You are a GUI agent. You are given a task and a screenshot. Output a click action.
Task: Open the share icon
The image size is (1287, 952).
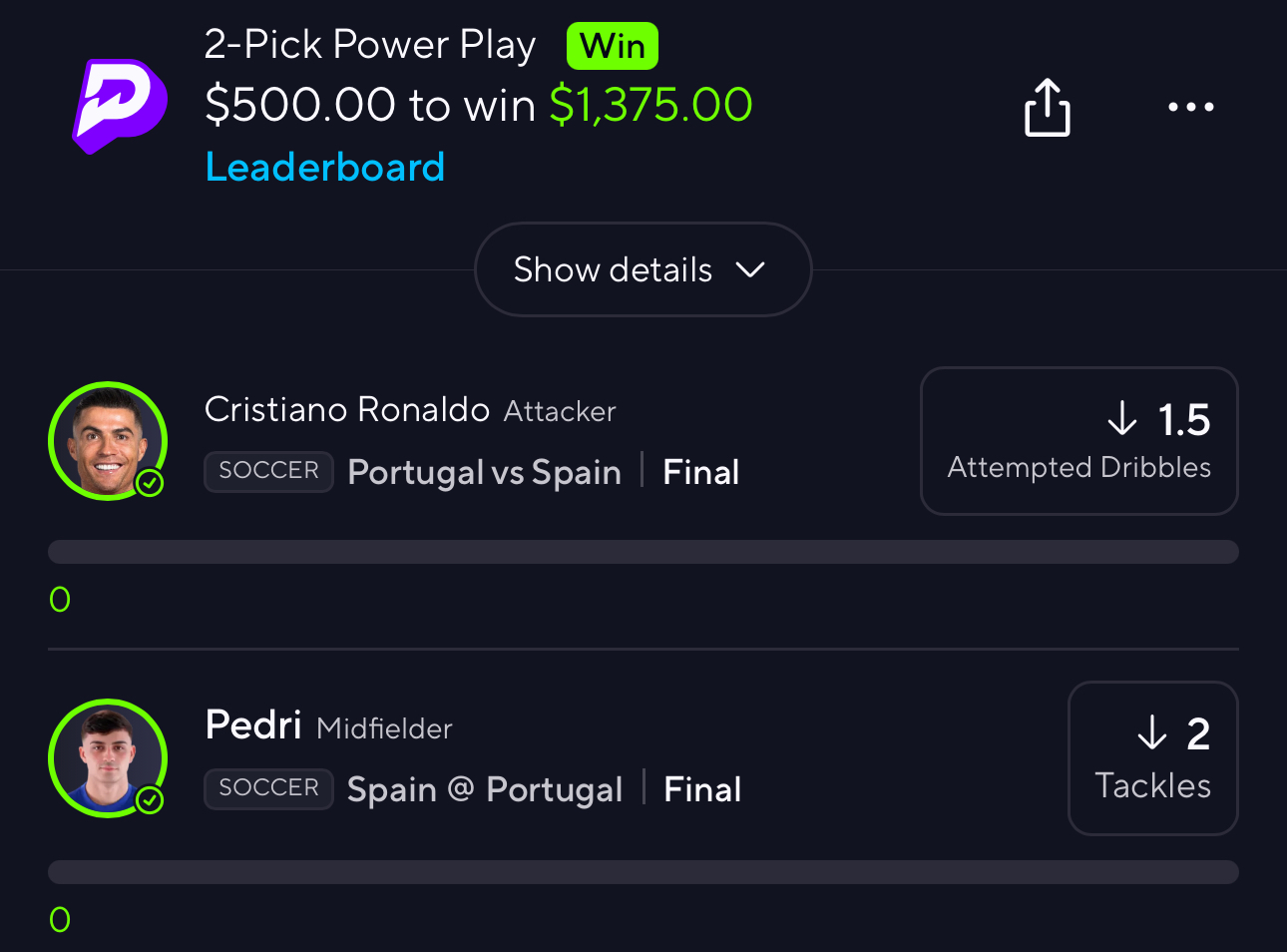coord(1047,107)
